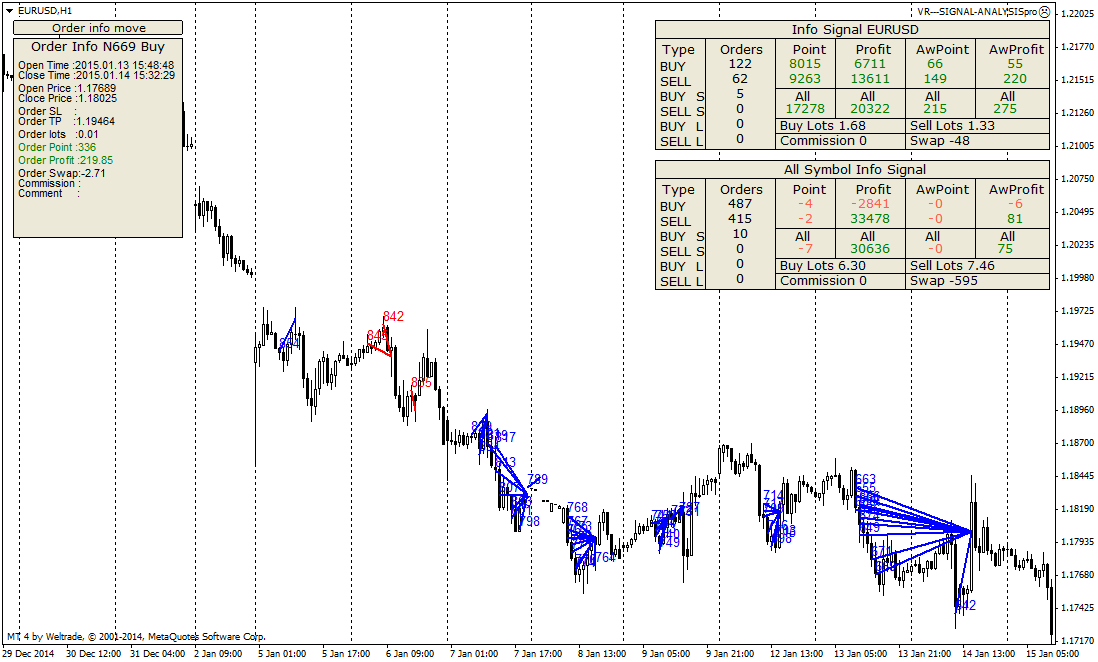Image resolution: width=1098 pixels, height=662 pixels.
Task: Click the Order info move button
Action: pyautogui.click(x=98, y=28)
